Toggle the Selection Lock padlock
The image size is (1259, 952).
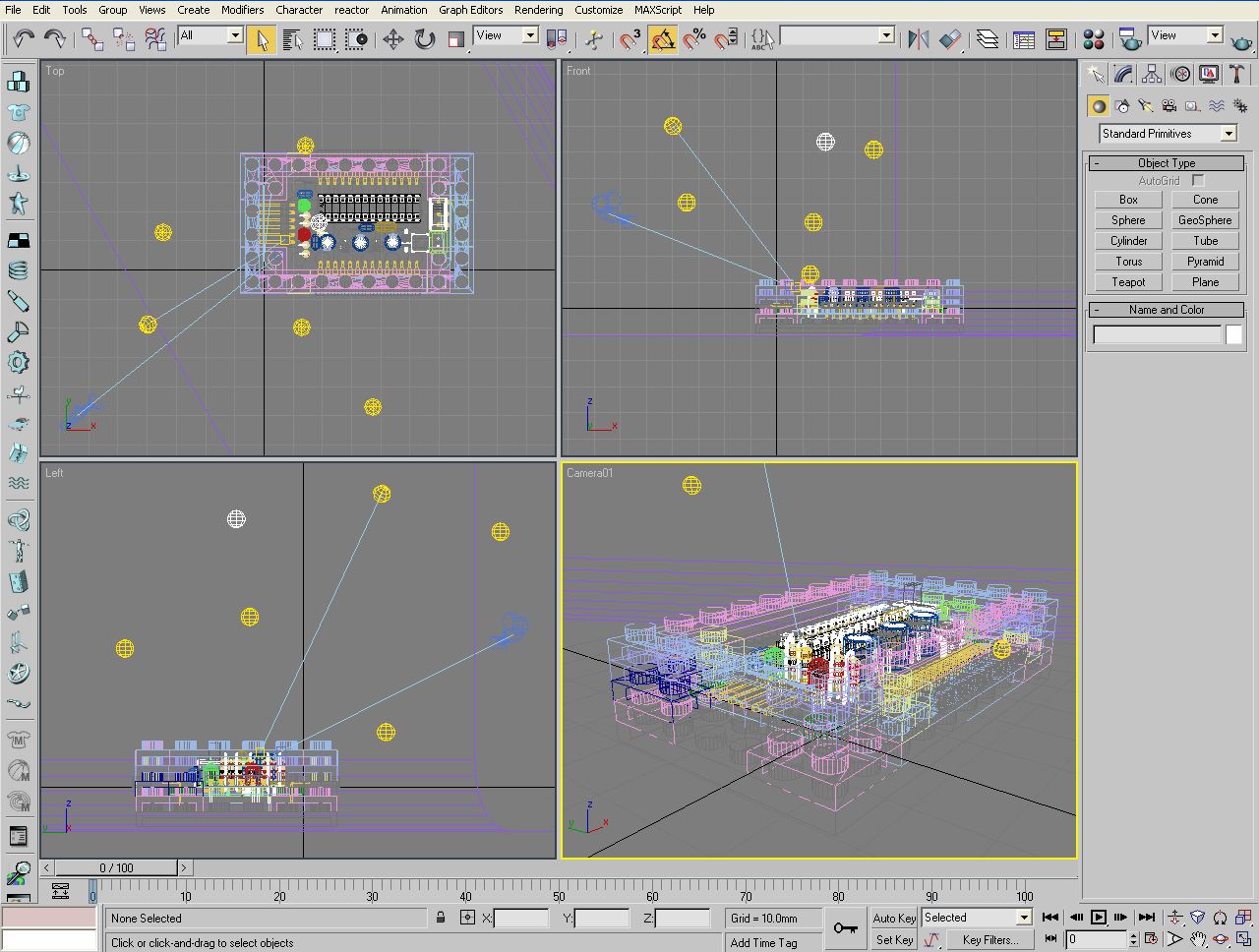[x=441, y=918]
